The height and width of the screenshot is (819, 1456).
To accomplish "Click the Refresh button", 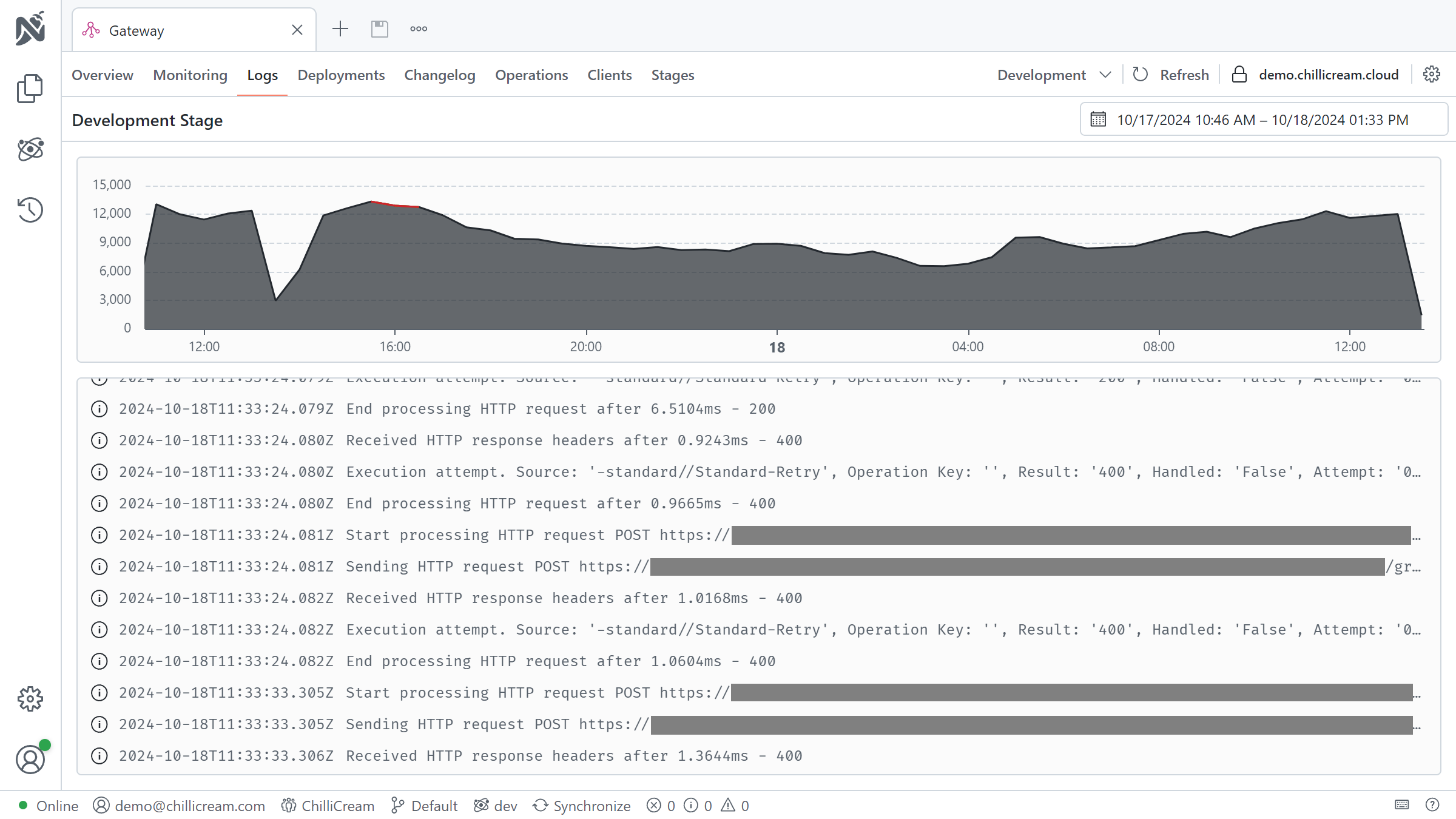I will click(x=1171, y=75).
